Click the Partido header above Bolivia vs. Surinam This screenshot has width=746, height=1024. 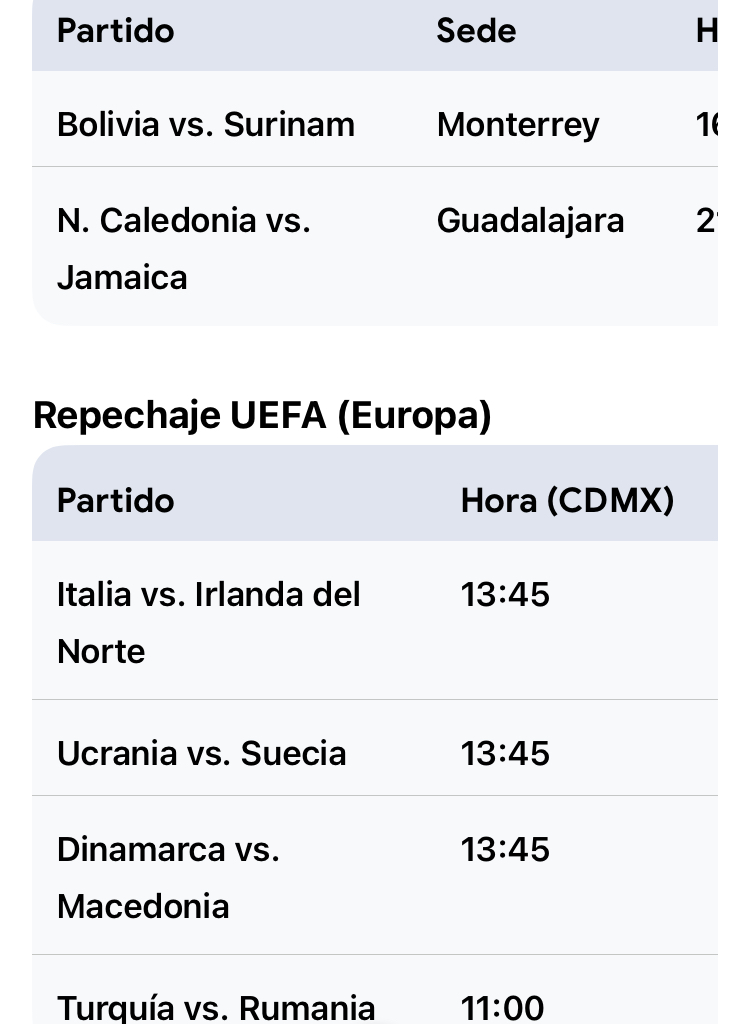click(115, 31)
